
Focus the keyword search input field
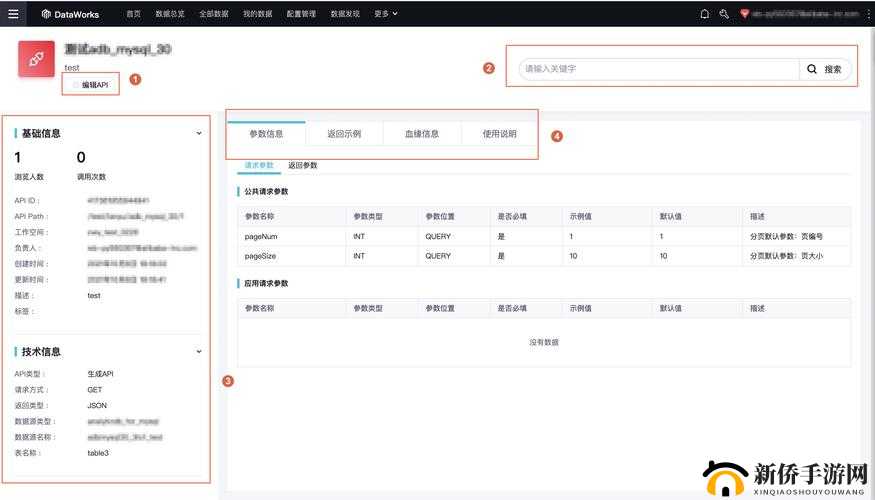(659, 69)
